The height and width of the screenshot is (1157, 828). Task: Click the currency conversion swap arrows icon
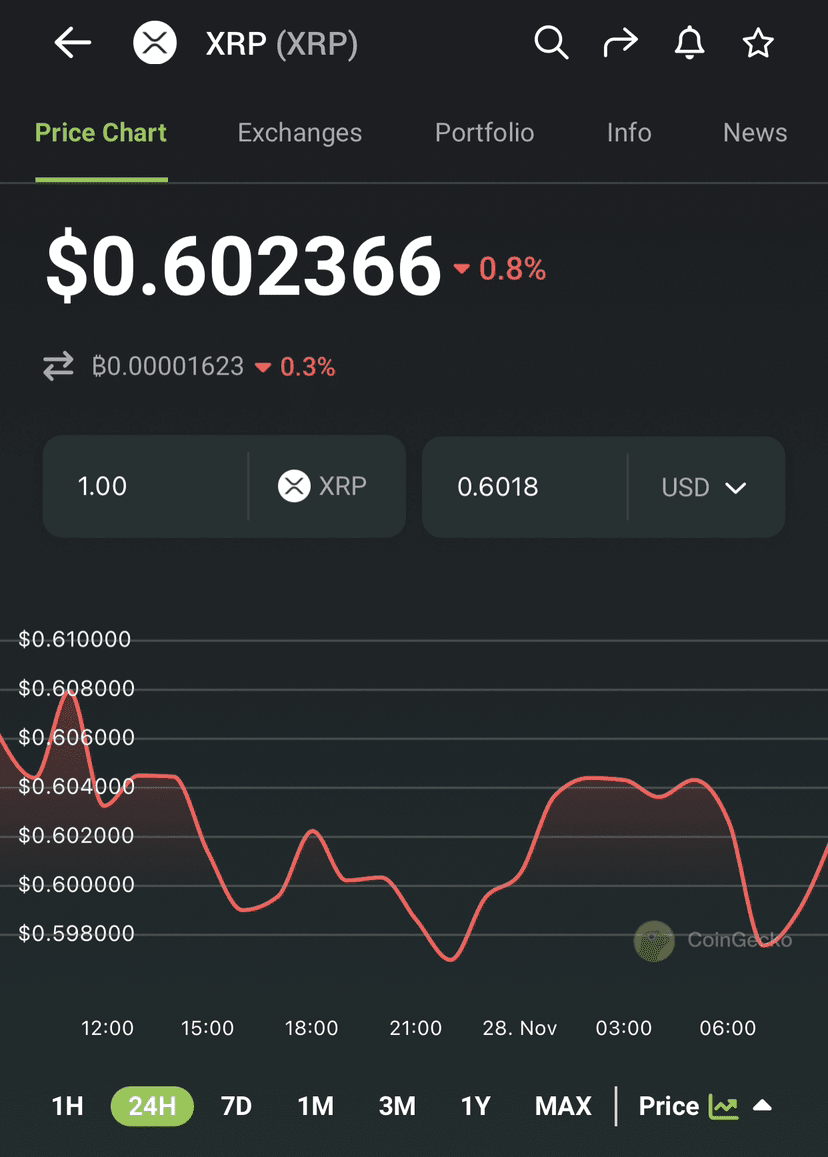(57, 366)
